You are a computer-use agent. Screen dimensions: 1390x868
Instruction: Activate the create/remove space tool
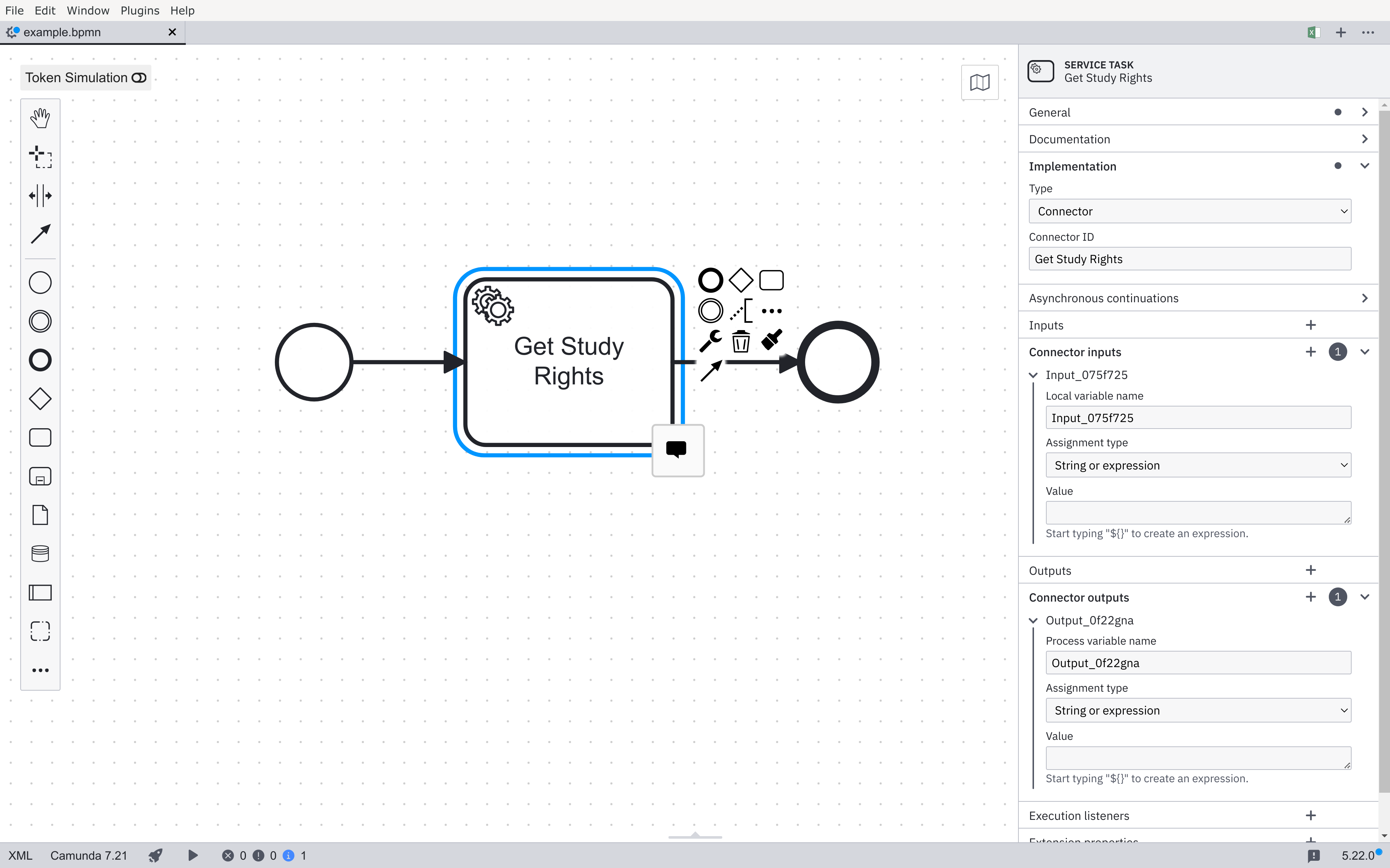coord(40,196)
